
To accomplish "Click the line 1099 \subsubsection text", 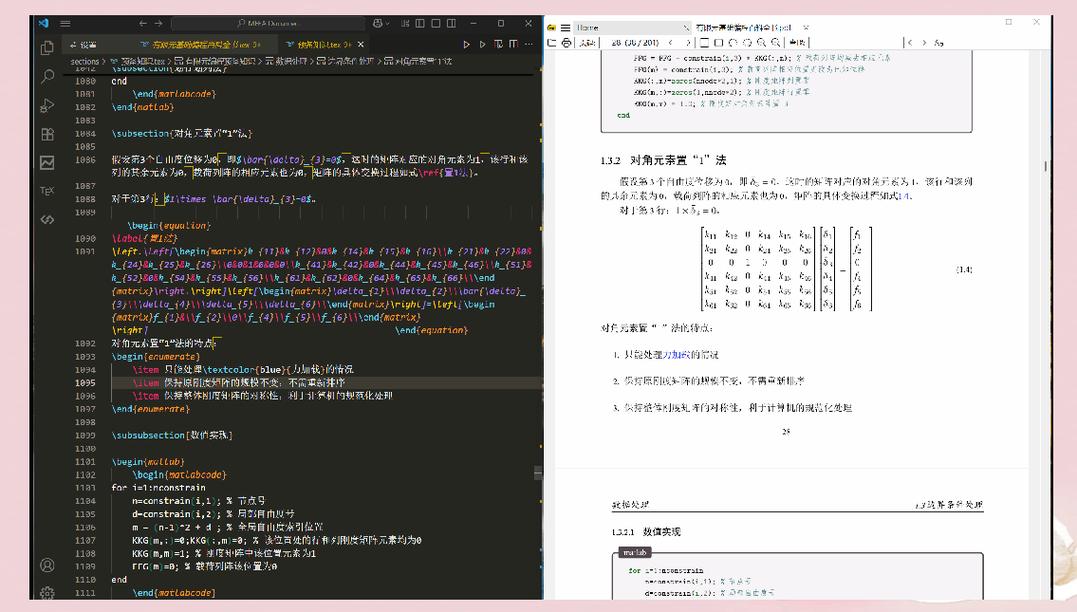I will (172, 435).
